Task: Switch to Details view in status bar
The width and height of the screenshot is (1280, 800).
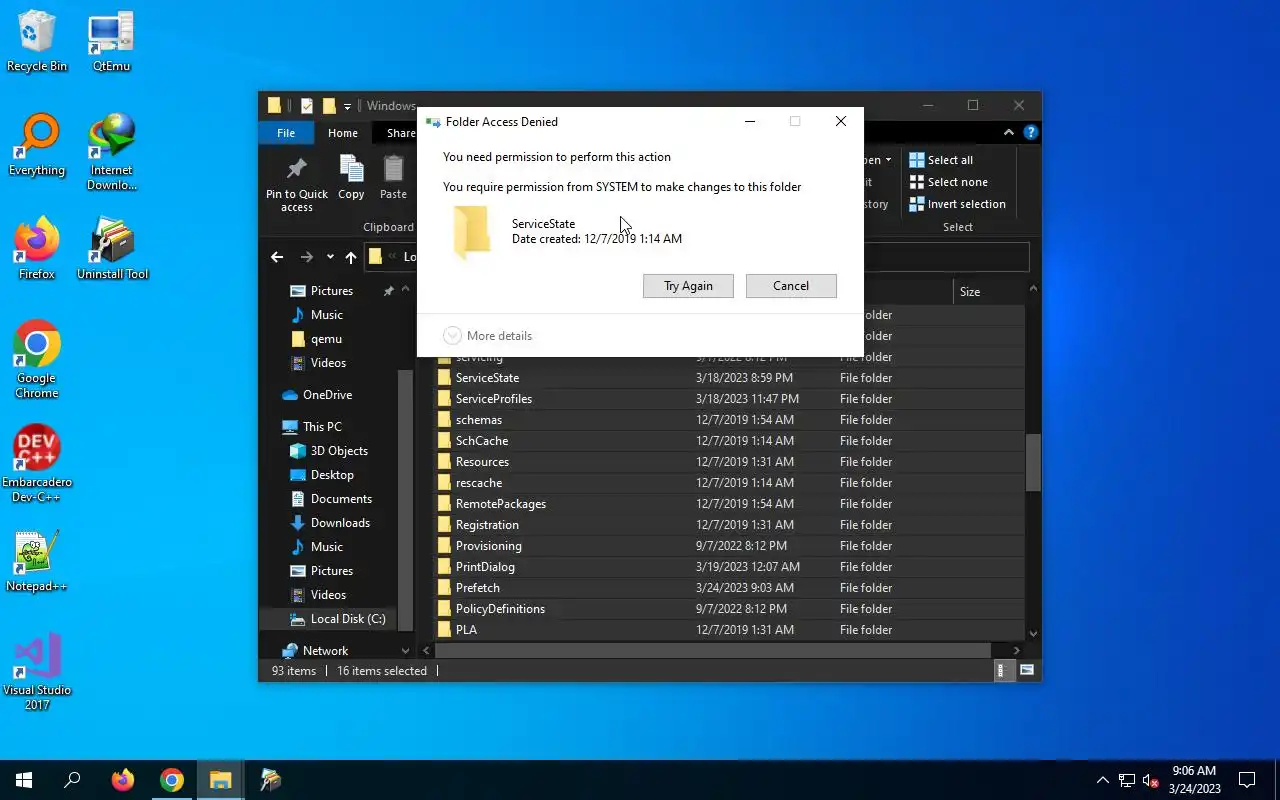Action: coord(1003,671)
